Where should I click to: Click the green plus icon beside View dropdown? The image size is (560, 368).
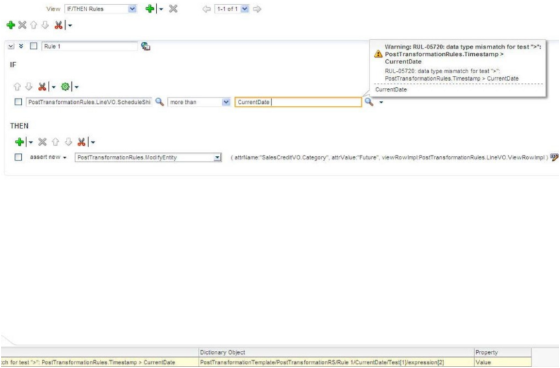(x=150, y=9)
